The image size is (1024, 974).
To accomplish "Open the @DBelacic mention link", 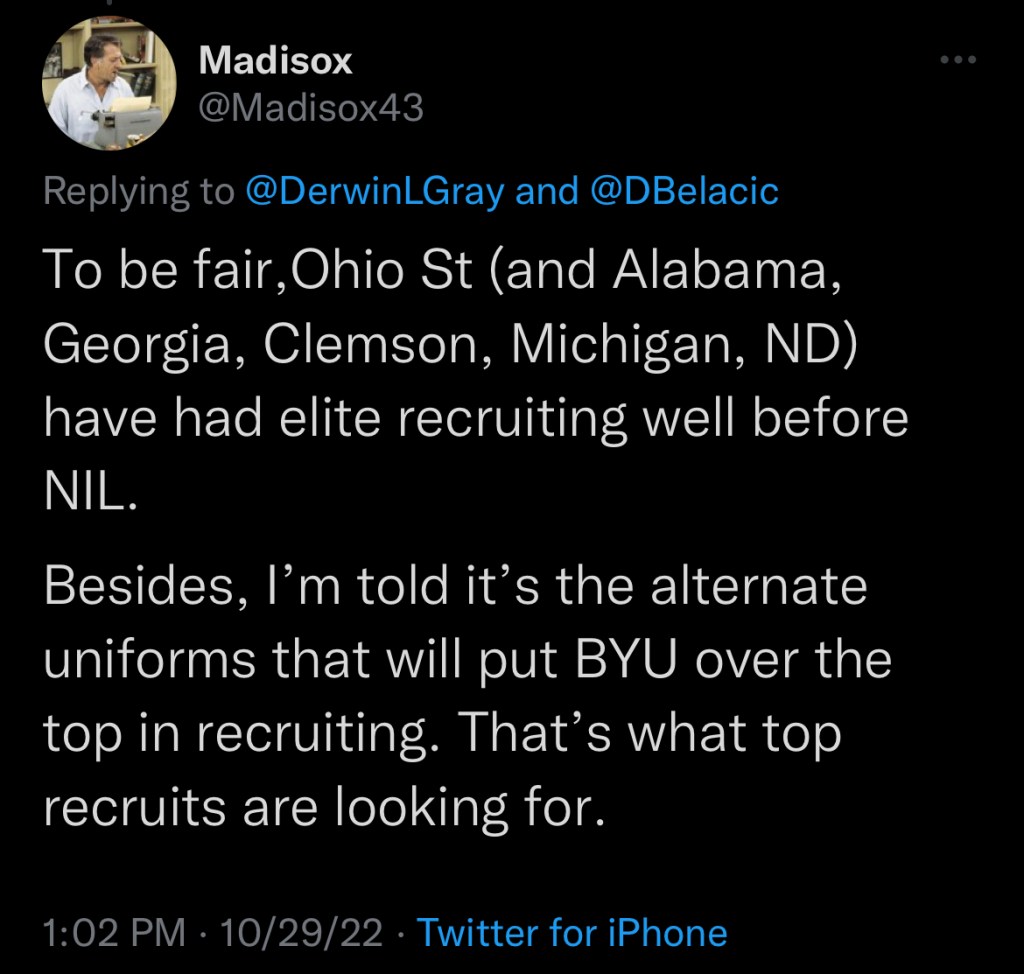I will (685, 190).
